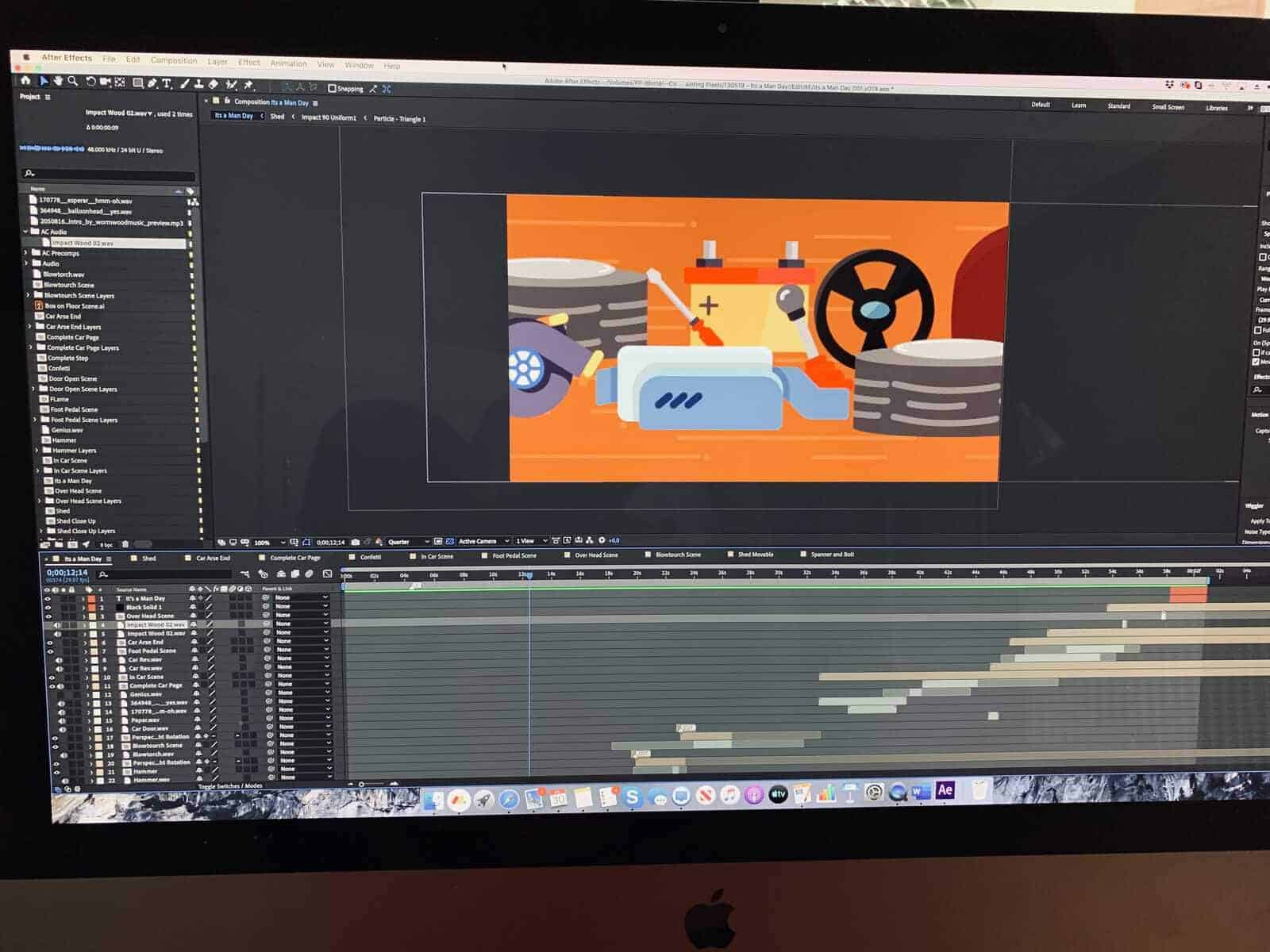Enable the Snapping checkbox
Viewport: 1270px width, 952px height.
[332, 88]
